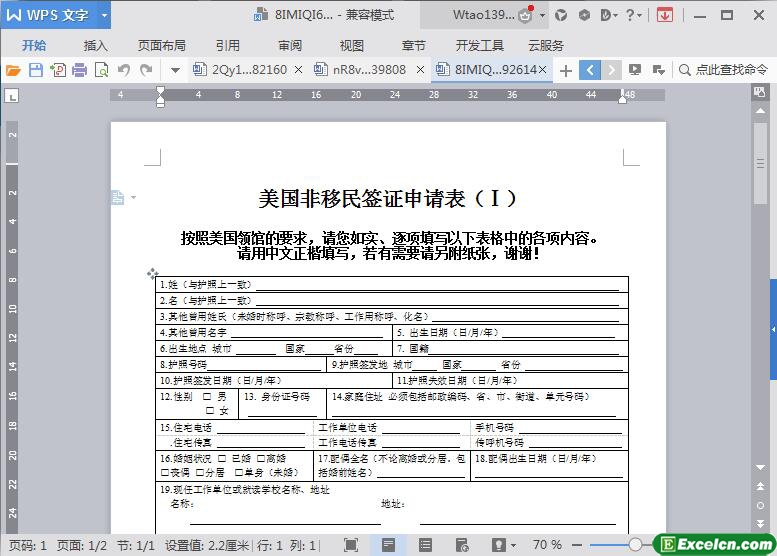Redo the last undone action
This screenshot has height=556, width=777.
point(146,70)
